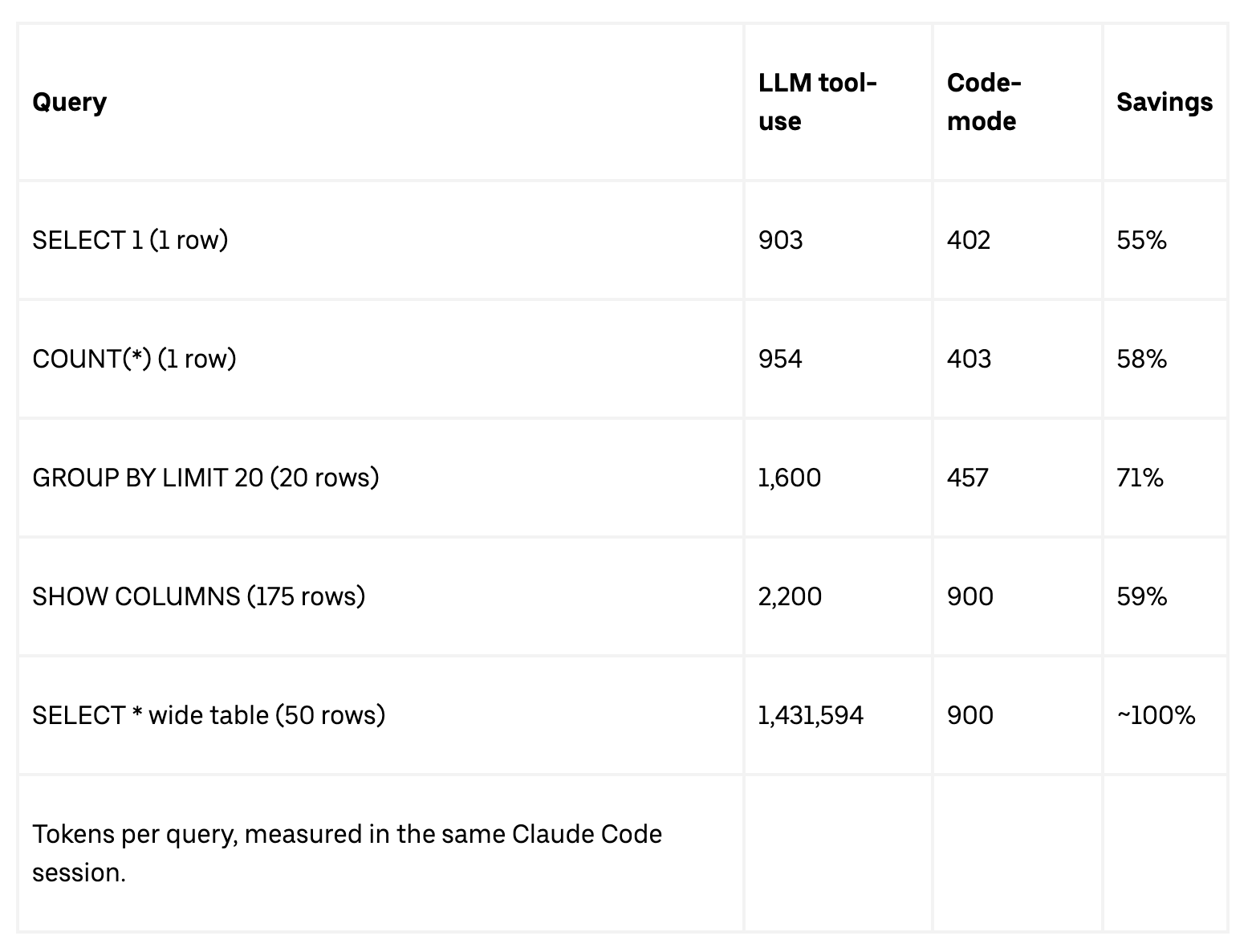
Task: Click the LLM tool-use column header
Action: coord(818,102)
